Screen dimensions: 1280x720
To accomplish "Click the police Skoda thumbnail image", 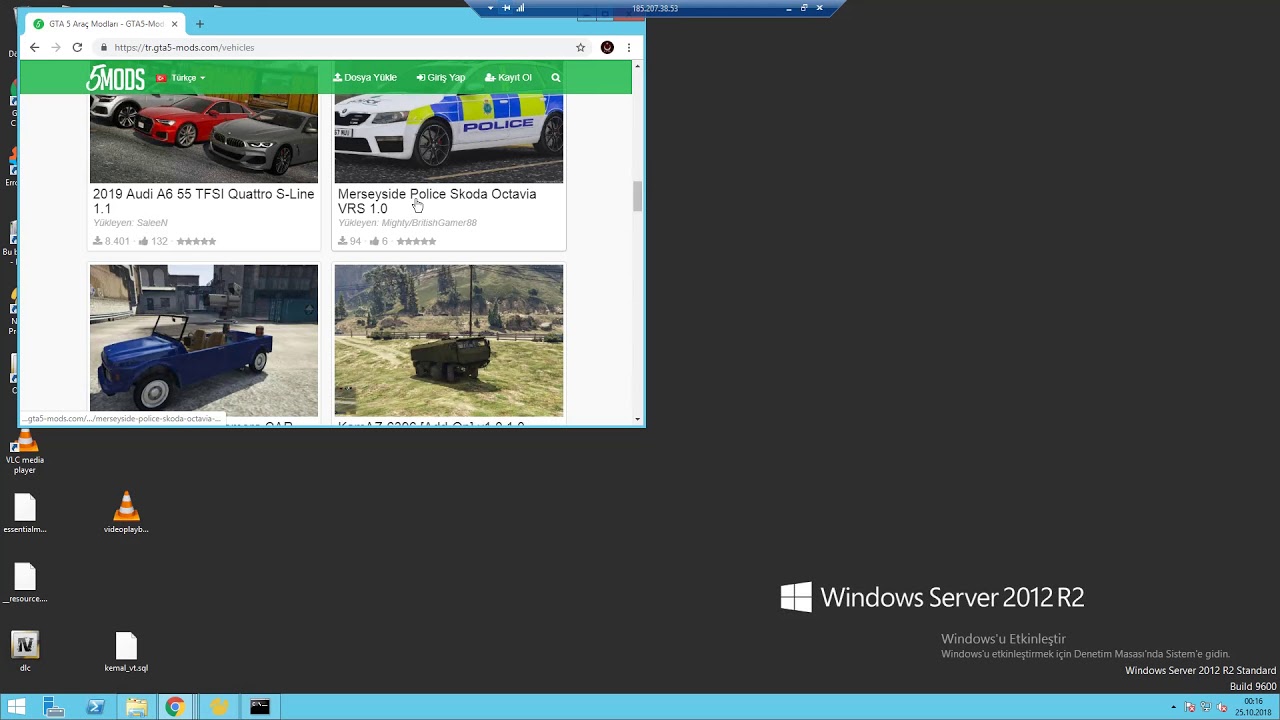I will (x=449, y=138).
